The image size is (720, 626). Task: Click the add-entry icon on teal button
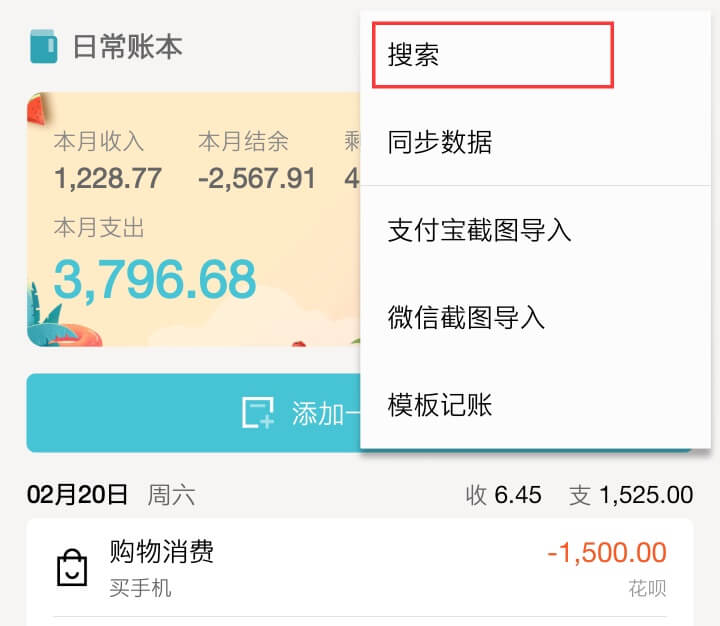point(258,413)
